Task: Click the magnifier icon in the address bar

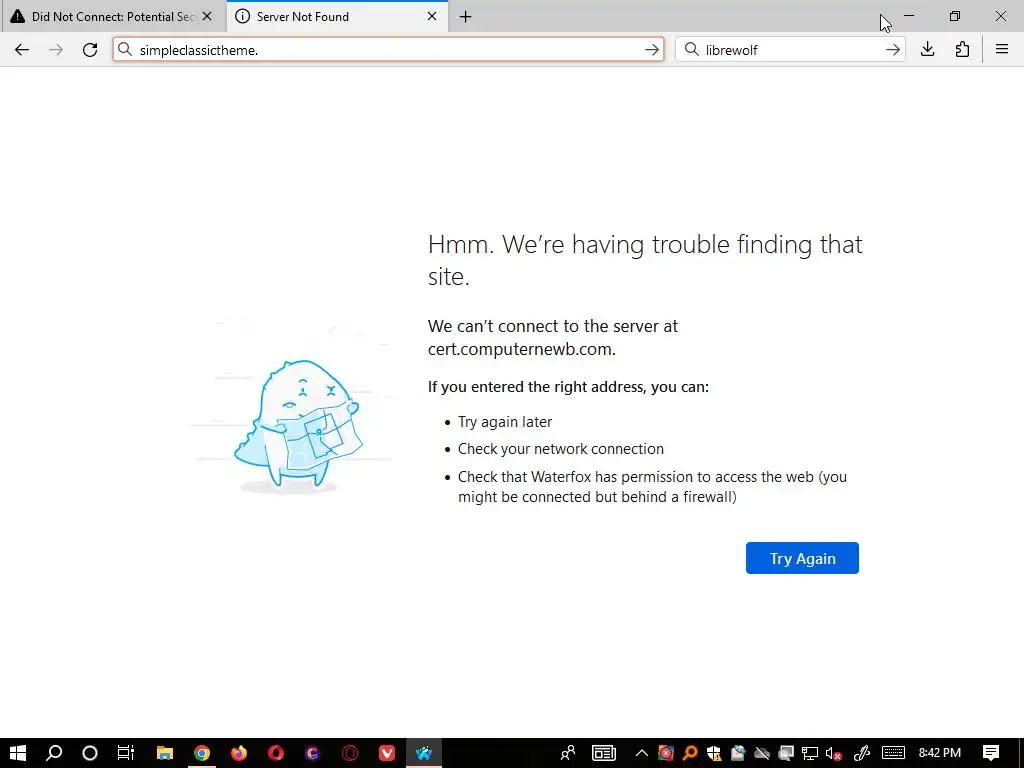Action: 125,50
